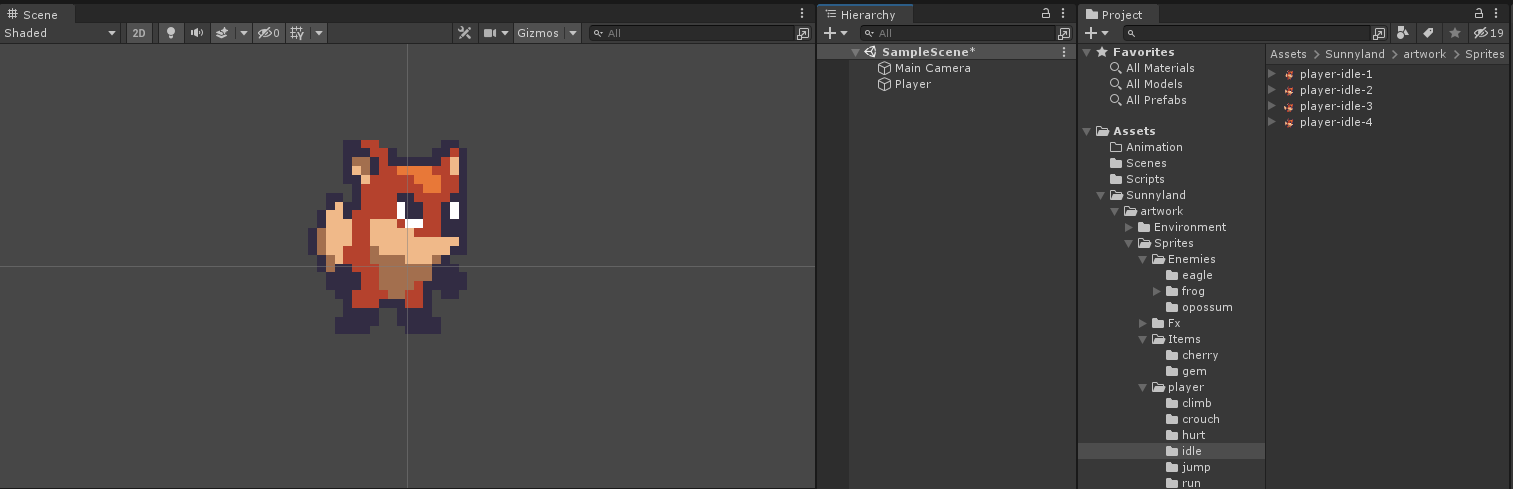Image resolution: width=1513 pixels, height=489 pixels.
Task: Open the Scripts folder
Action: tap(1137, 179)
